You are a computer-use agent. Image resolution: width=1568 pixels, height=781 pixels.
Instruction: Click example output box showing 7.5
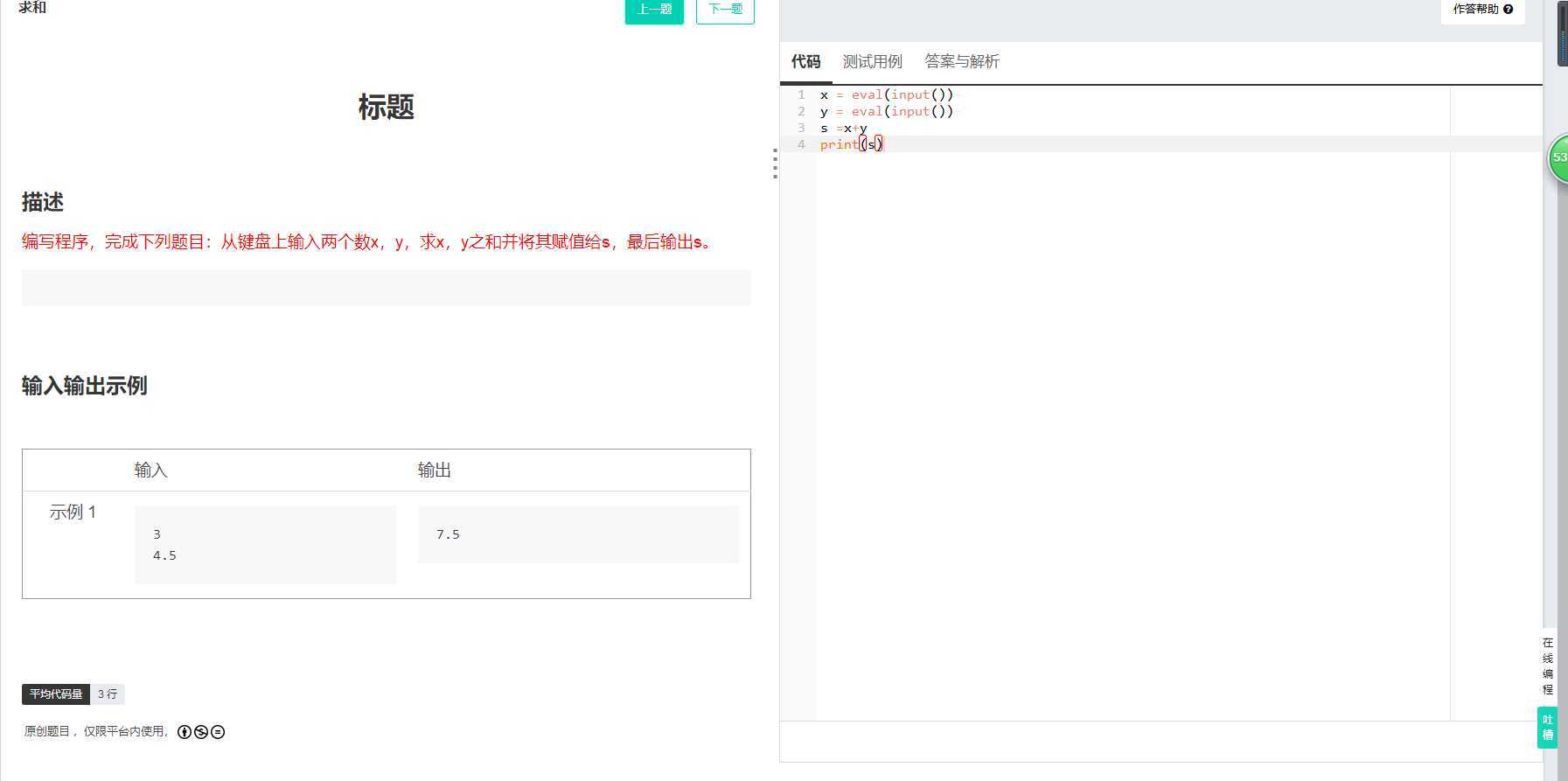point(578,533)
